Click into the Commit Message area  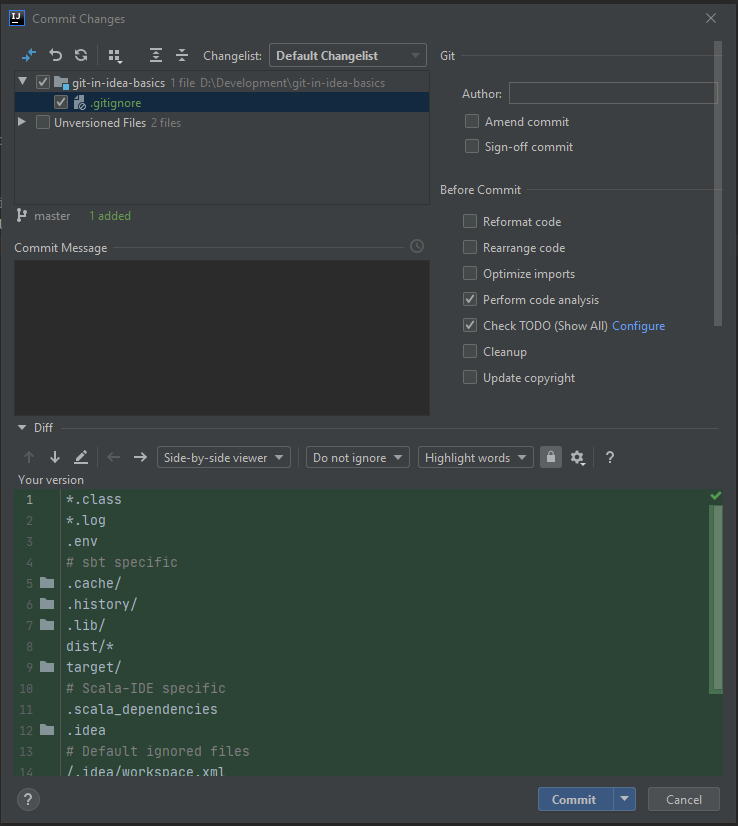(x=222, y=338)
